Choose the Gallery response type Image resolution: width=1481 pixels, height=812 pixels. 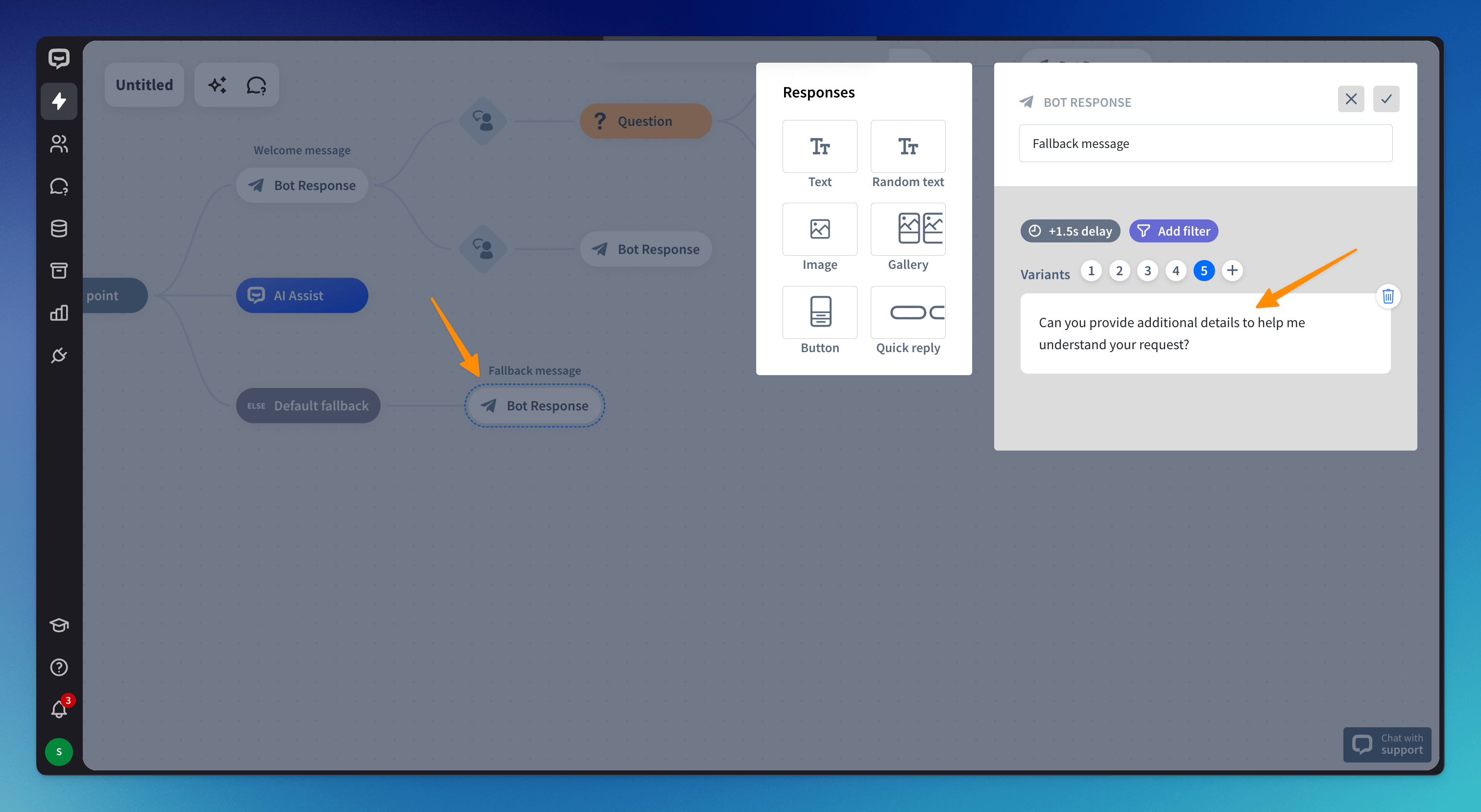(908, 230)
